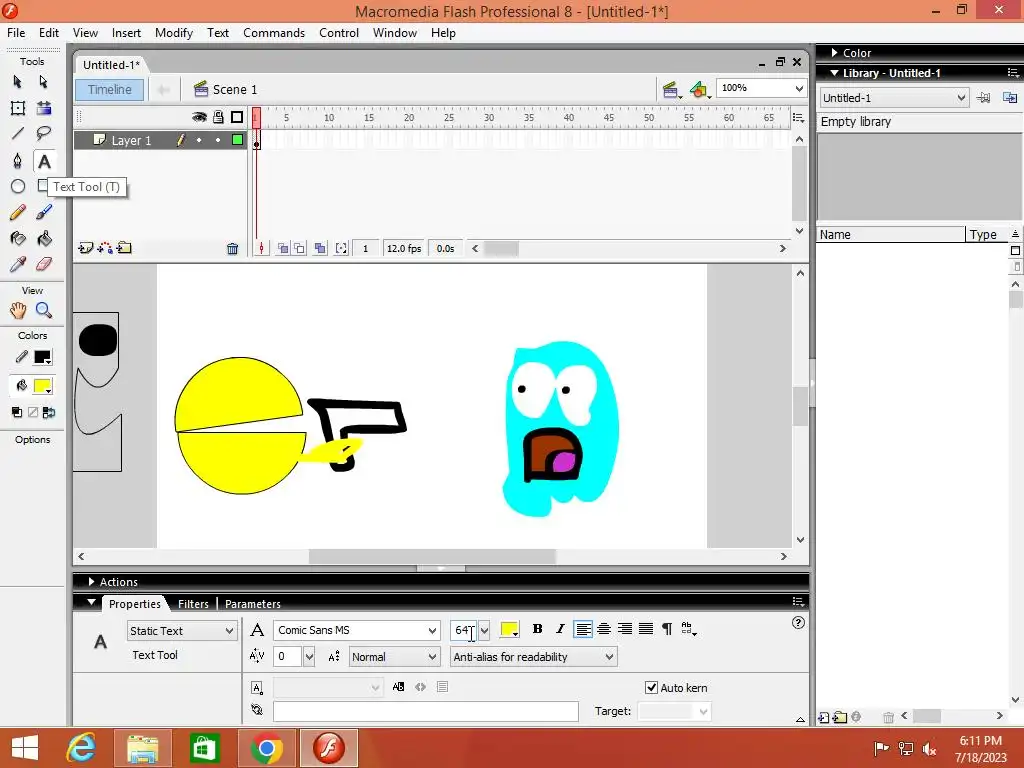Toggle Onion Skin in the timeline
The width and height of the screenshot is (1024, 768).
click(283, 249)
